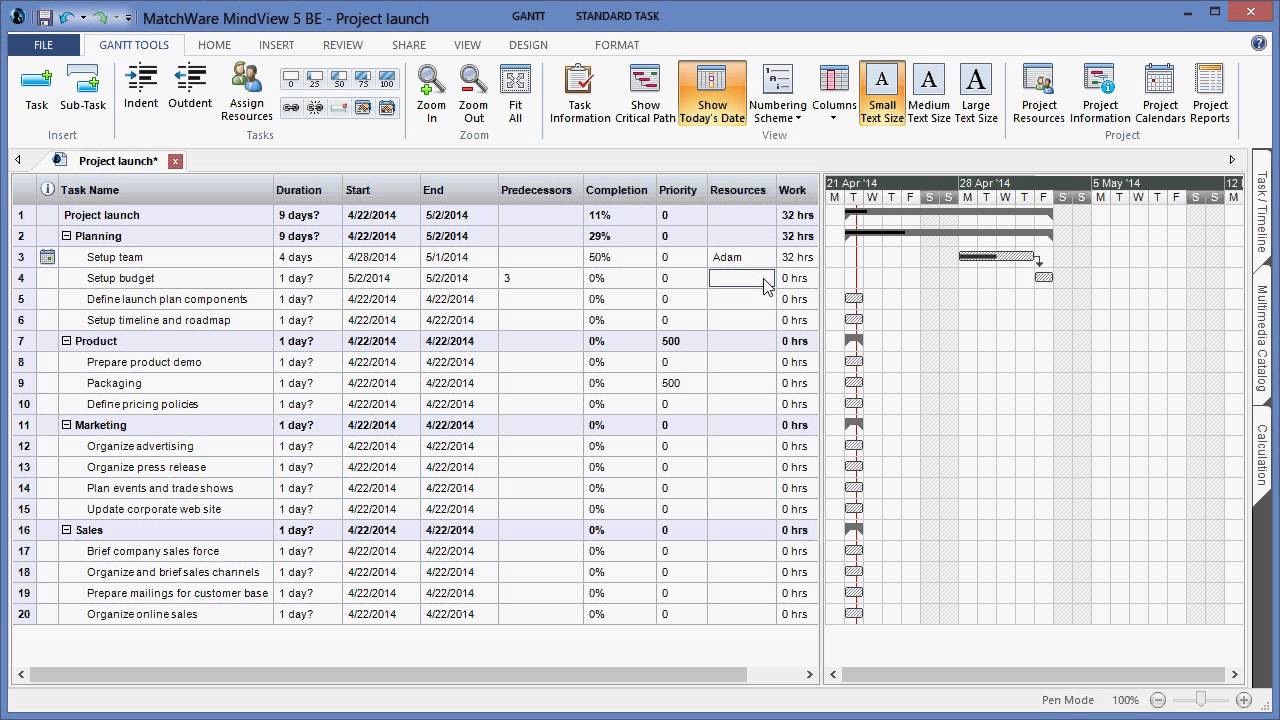Switch to the SHARE ribbon tab

(409, 45)
